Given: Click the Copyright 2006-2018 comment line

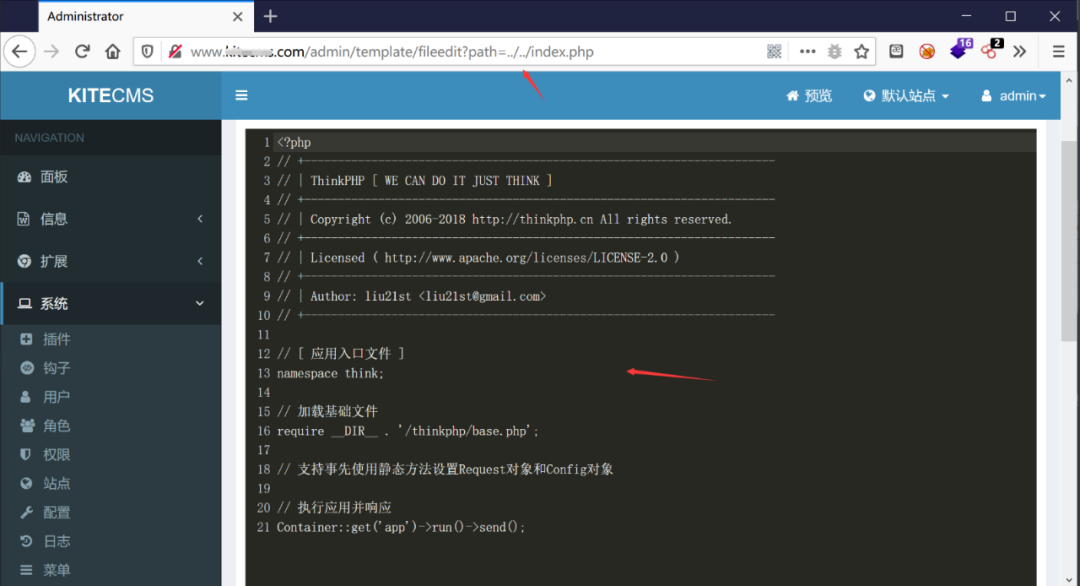Looking at the screenshot, I should tap(504, 219).
